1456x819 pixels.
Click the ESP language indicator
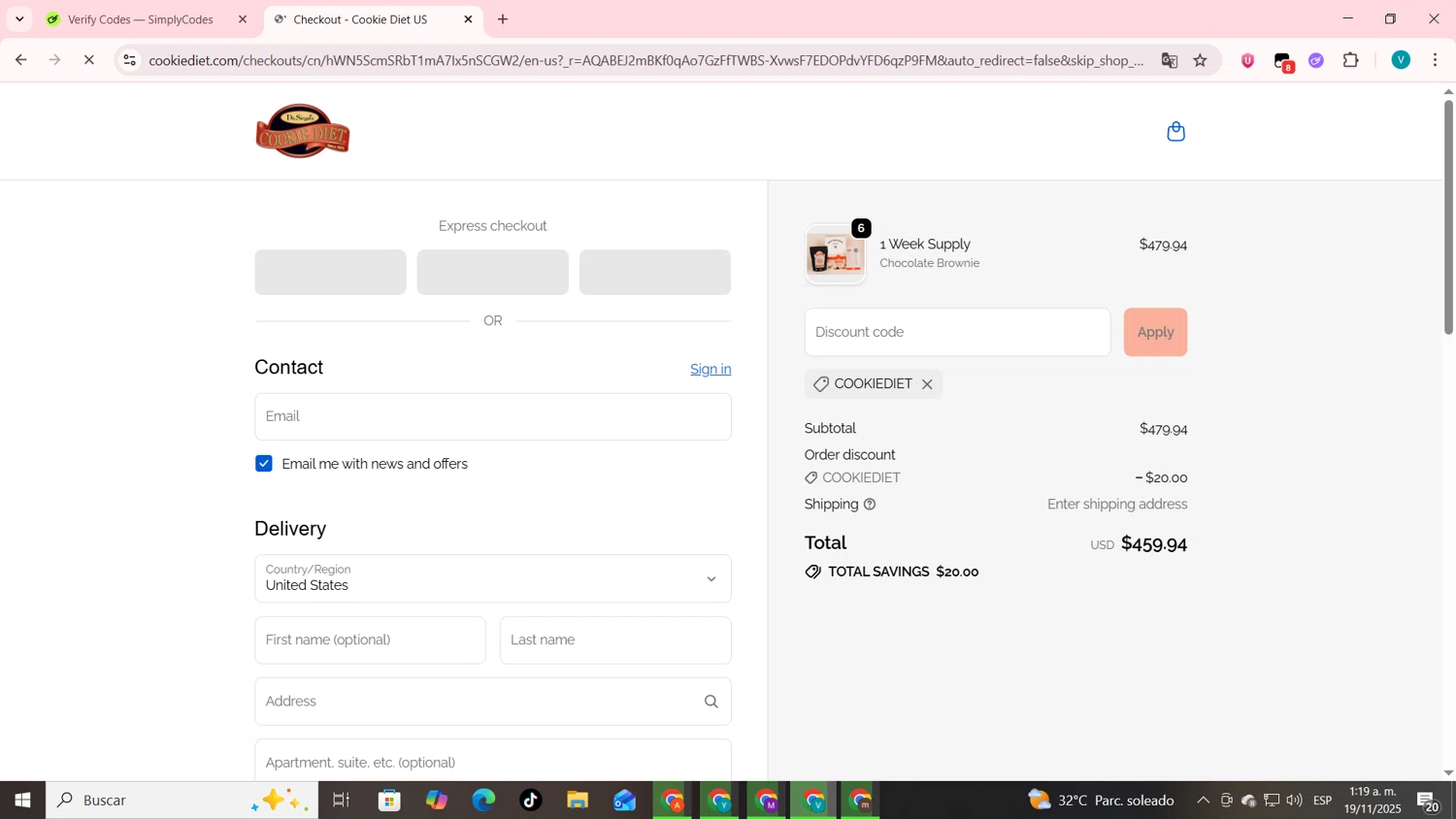(x=1322, y=801)
